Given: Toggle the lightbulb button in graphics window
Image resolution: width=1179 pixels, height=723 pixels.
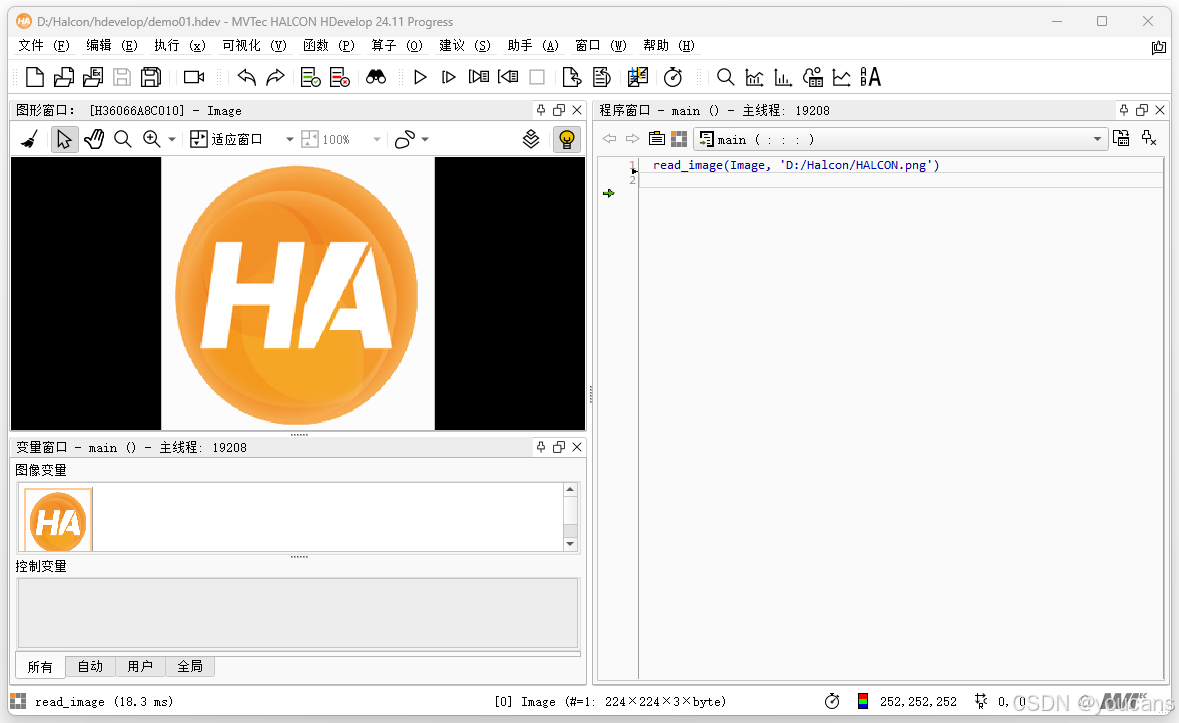Looking at the screenshot, I should pyautogui.click(x=567, y=139).
